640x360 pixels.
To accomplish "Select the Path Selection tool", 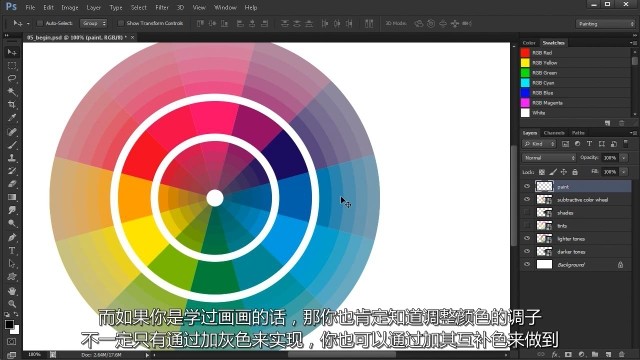I will click(12, 264).
